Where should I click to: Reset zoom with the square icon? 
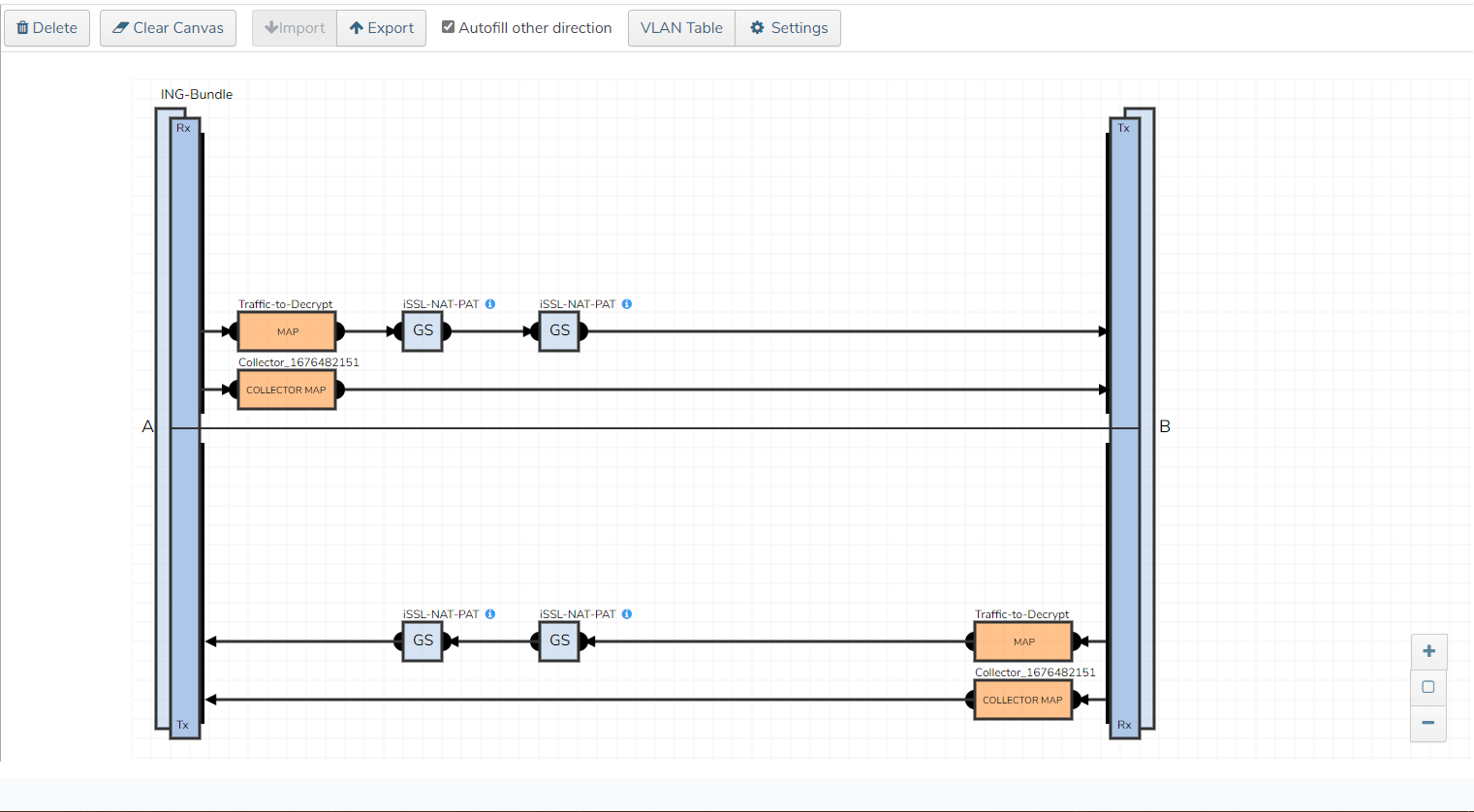click(1428, 687)
